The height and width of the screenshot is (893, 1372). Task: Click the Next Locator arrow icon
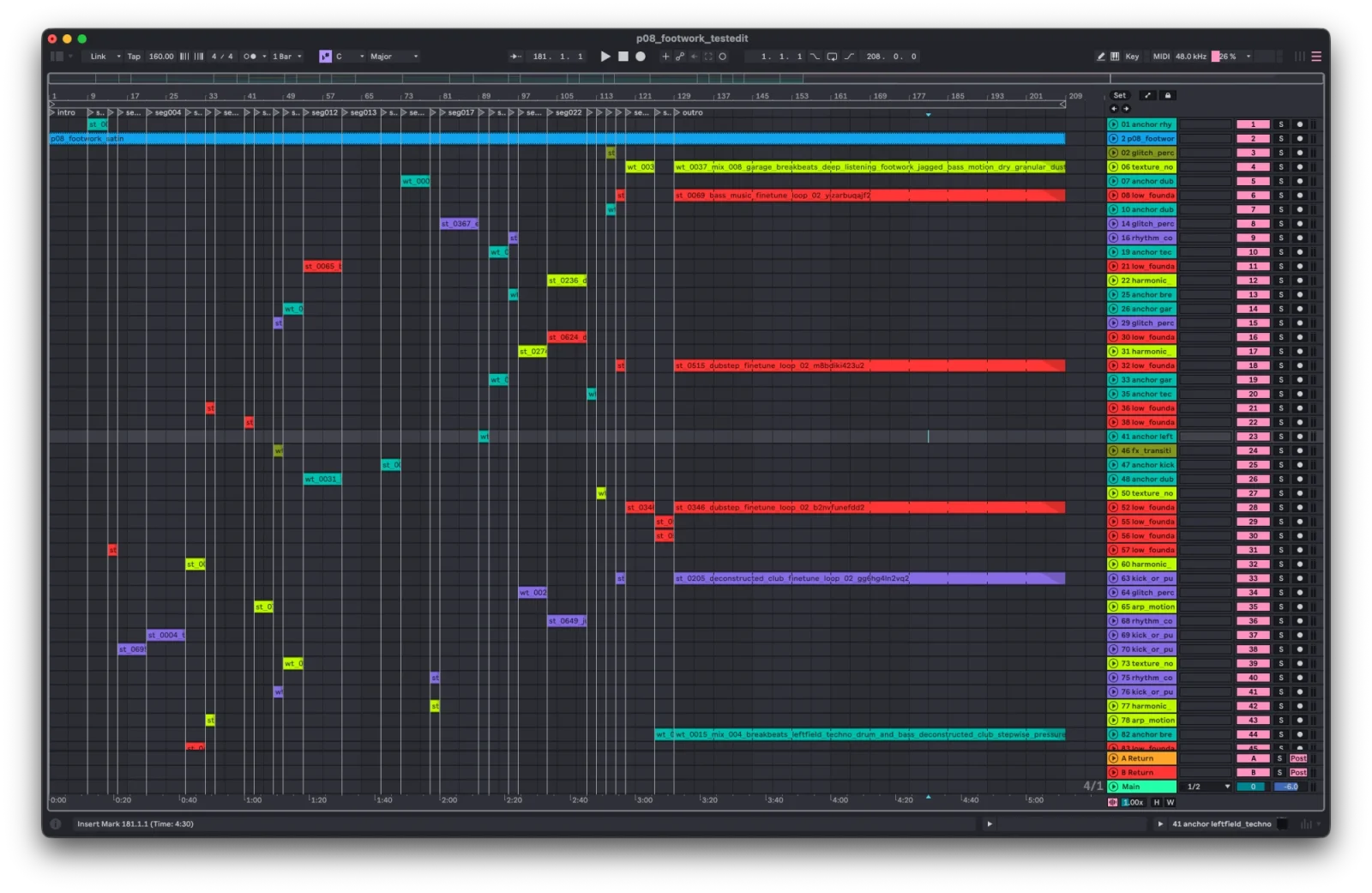(1126, 109)
